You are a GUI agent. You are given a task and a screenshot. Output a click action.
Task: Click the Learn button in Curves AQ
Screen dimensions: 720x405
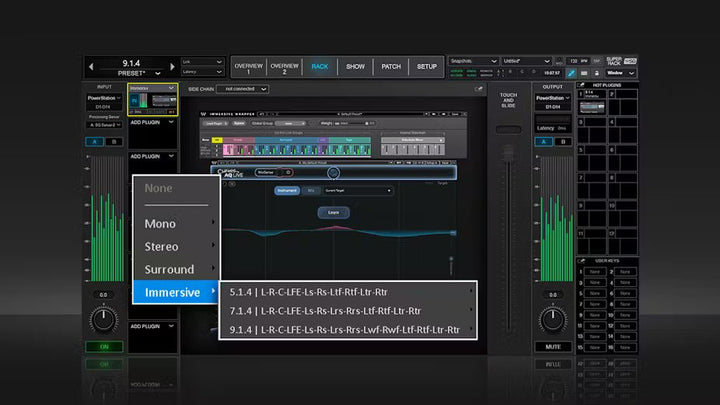pyautogui.click(x=333, y=213)
